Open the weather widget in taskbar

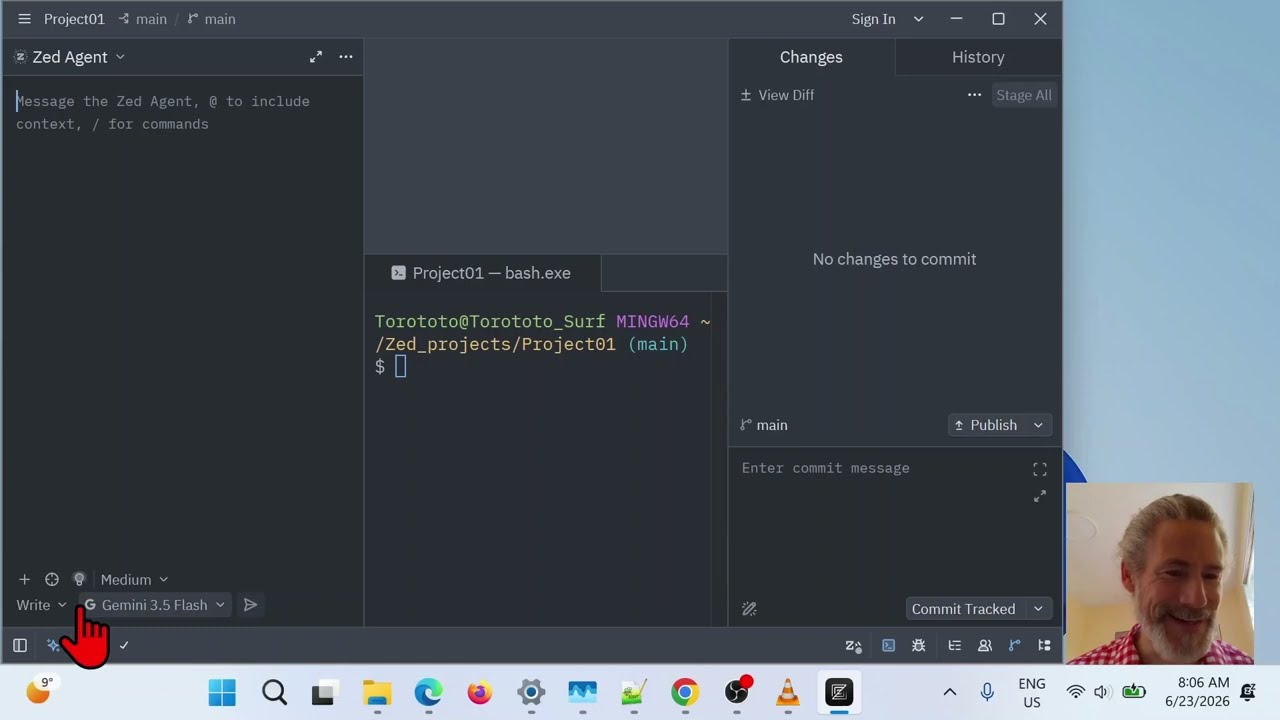pyautogui.click(x=40, y=690)
